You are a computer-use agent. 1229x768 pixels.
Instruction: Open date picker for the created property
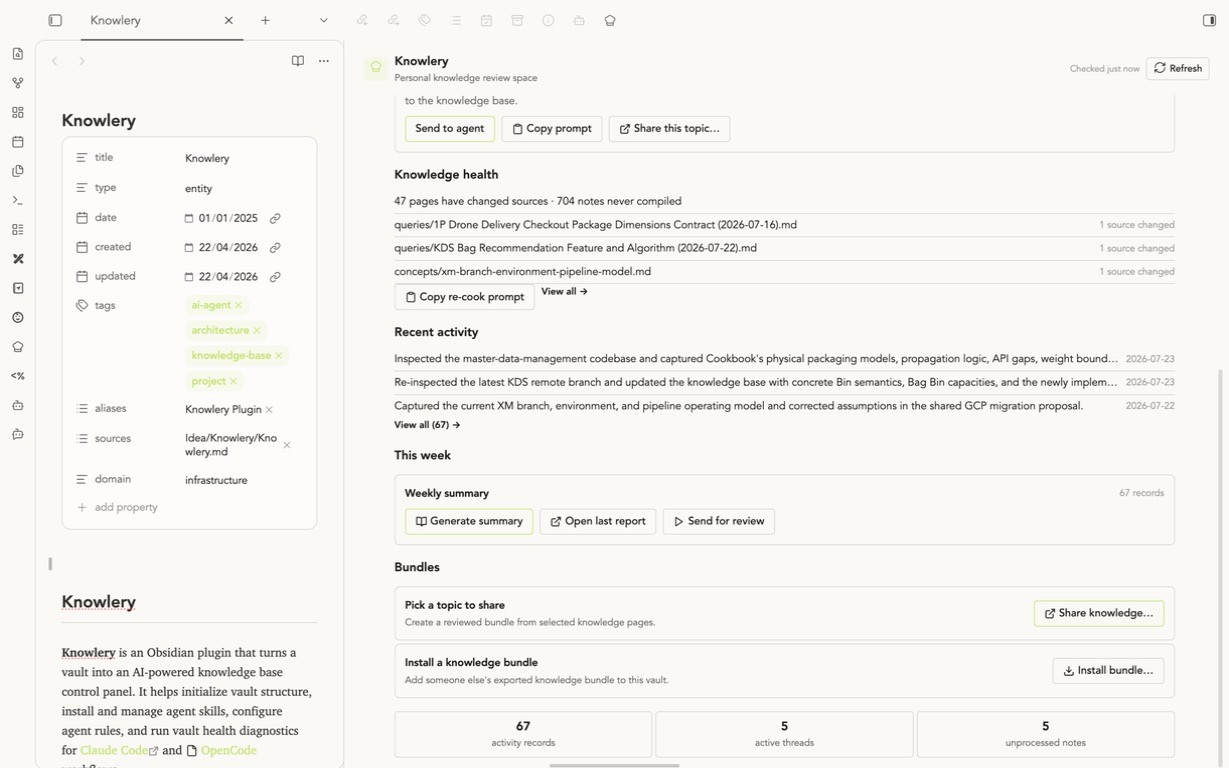(x=189, y=248)
